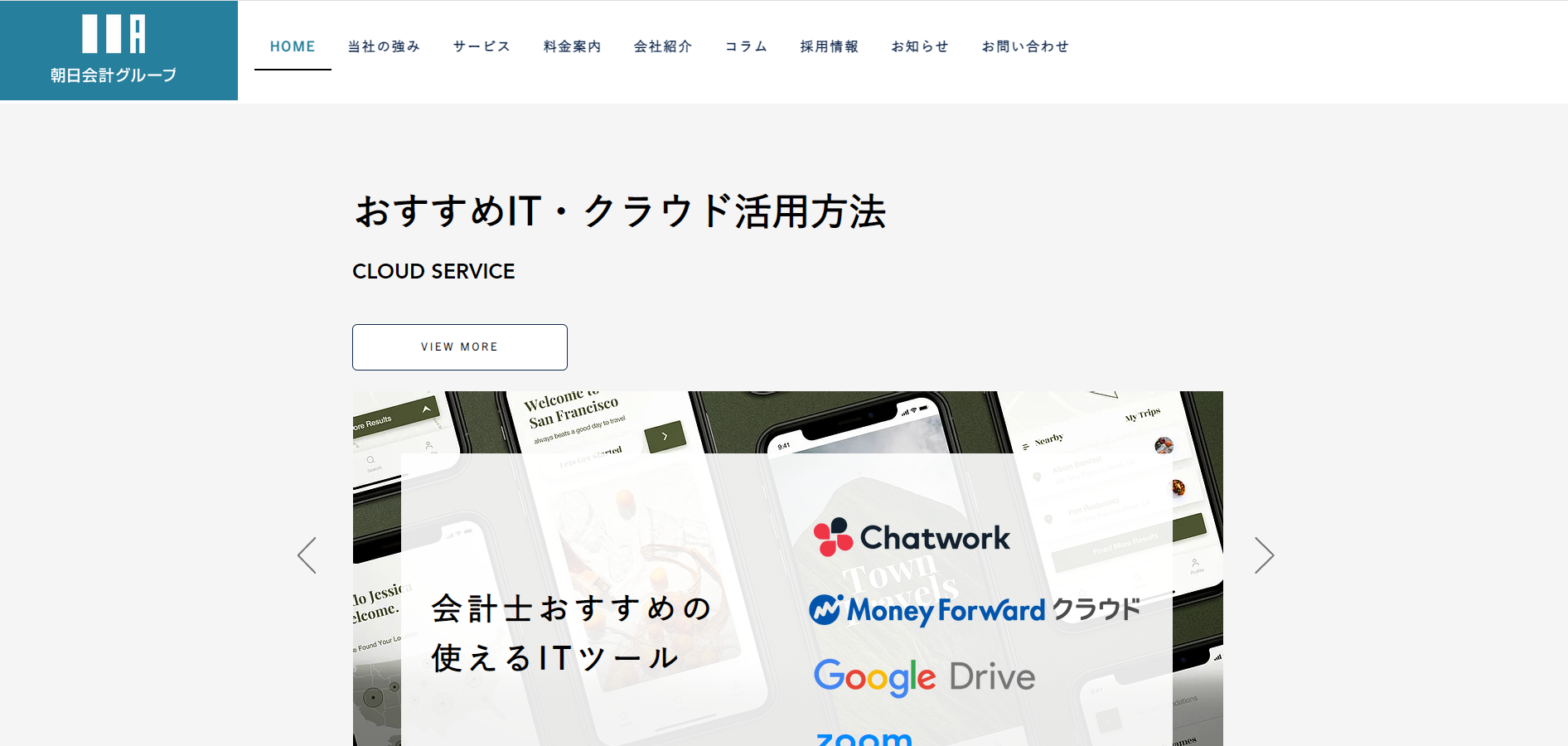Click the VIEW MORE button
Image resolution: width=1568 pixels, height=746 pixels.
(460, 347)
